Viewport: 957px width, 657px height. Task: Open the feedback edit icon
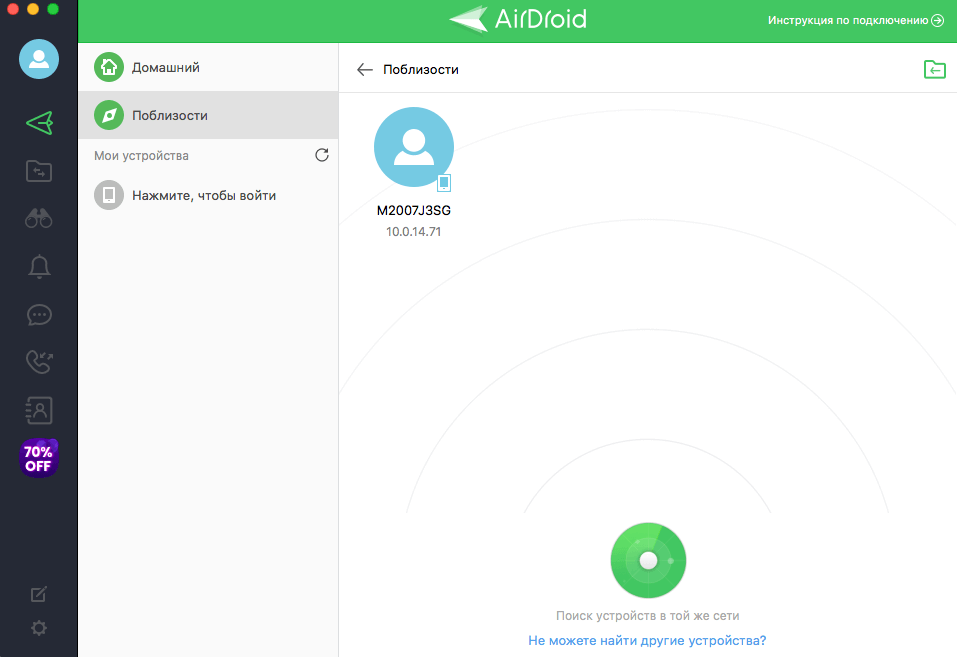click(39, 595)
